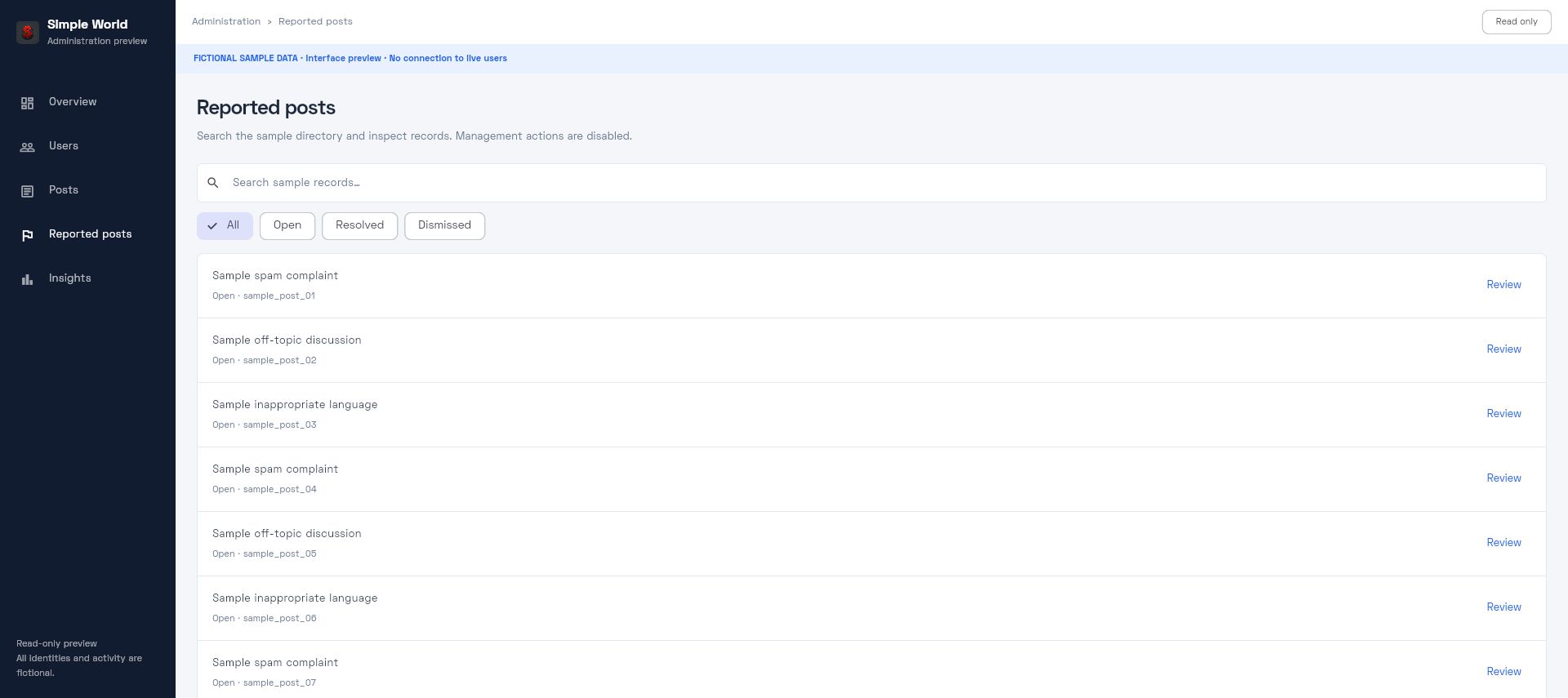This screenshot has height=698, width=1568.
Task: Click 'Sample off-topic discussion' title for sample_post_05
Action: click(287, 534)
